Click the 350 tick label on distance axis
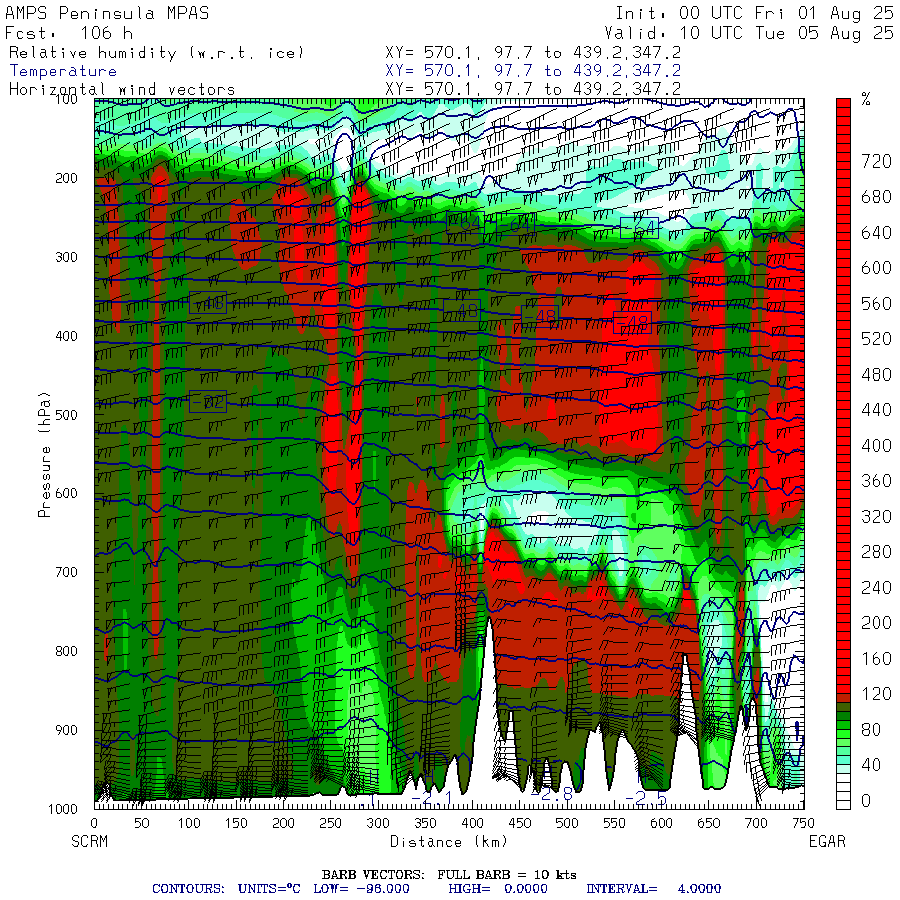 coord(425,823)
